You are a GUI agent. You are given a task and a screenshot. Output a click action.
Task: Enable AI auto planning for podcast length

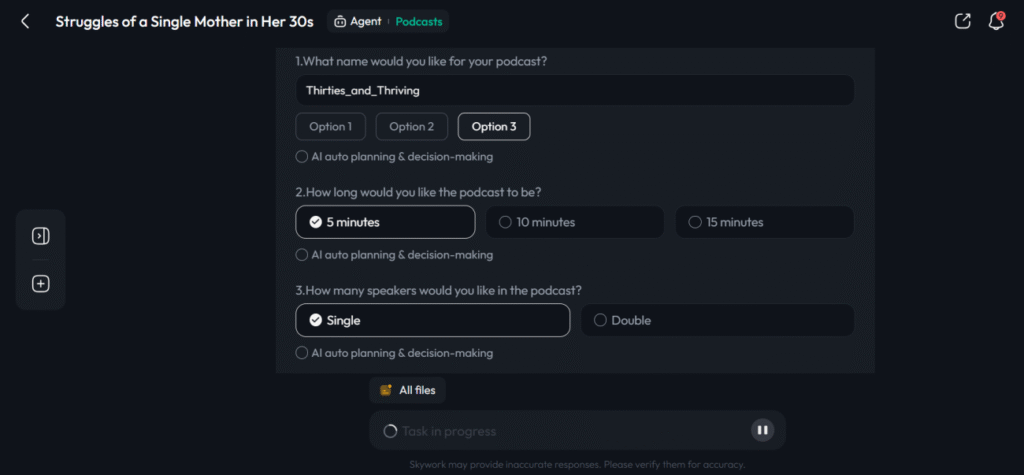coord(302,255)
